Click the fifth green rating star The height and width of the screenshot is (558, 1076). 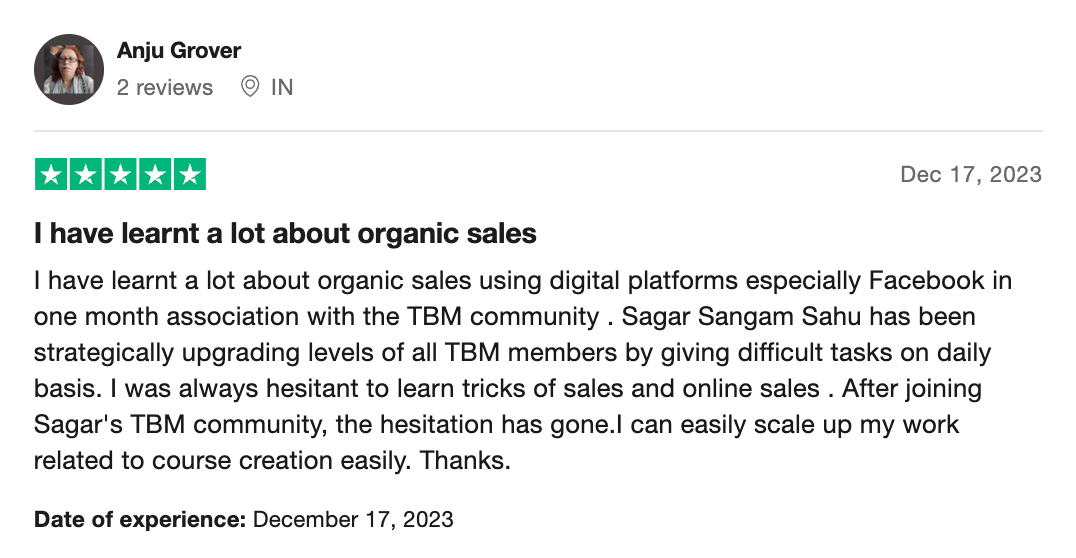(189, 175)
